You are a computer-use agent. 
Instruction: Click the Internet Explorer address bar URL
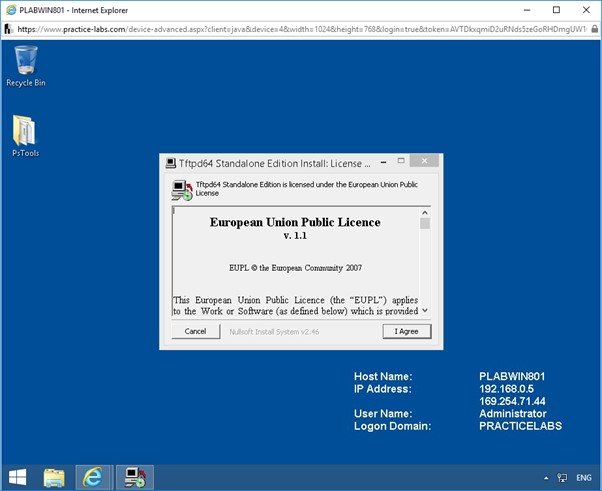click(302, 29)
